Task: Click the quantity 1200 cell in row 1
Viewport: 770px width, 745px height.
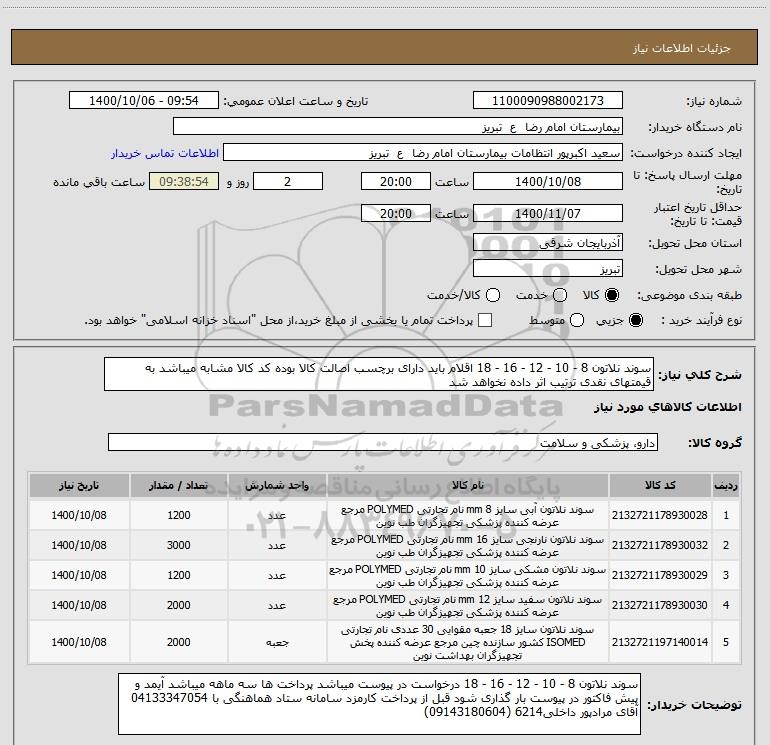Action: click(179, 515)
